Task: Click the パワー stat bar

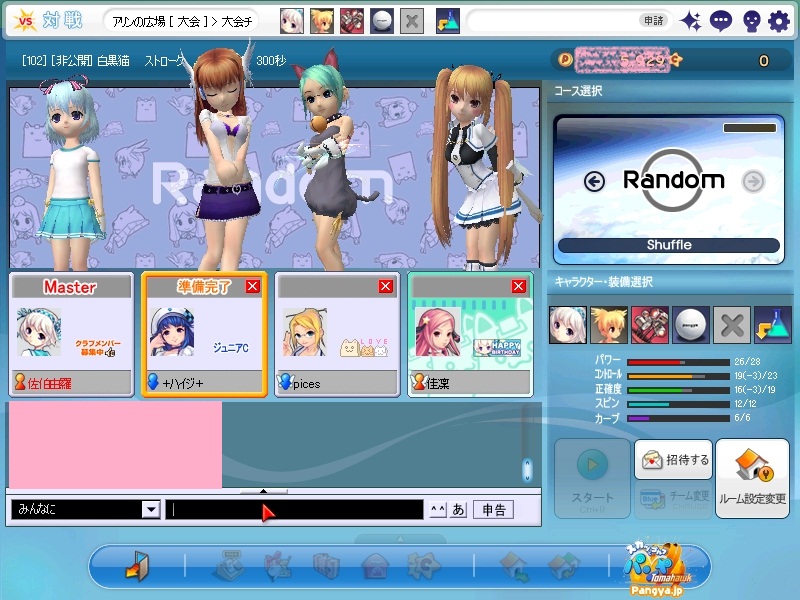Action: 678,362
